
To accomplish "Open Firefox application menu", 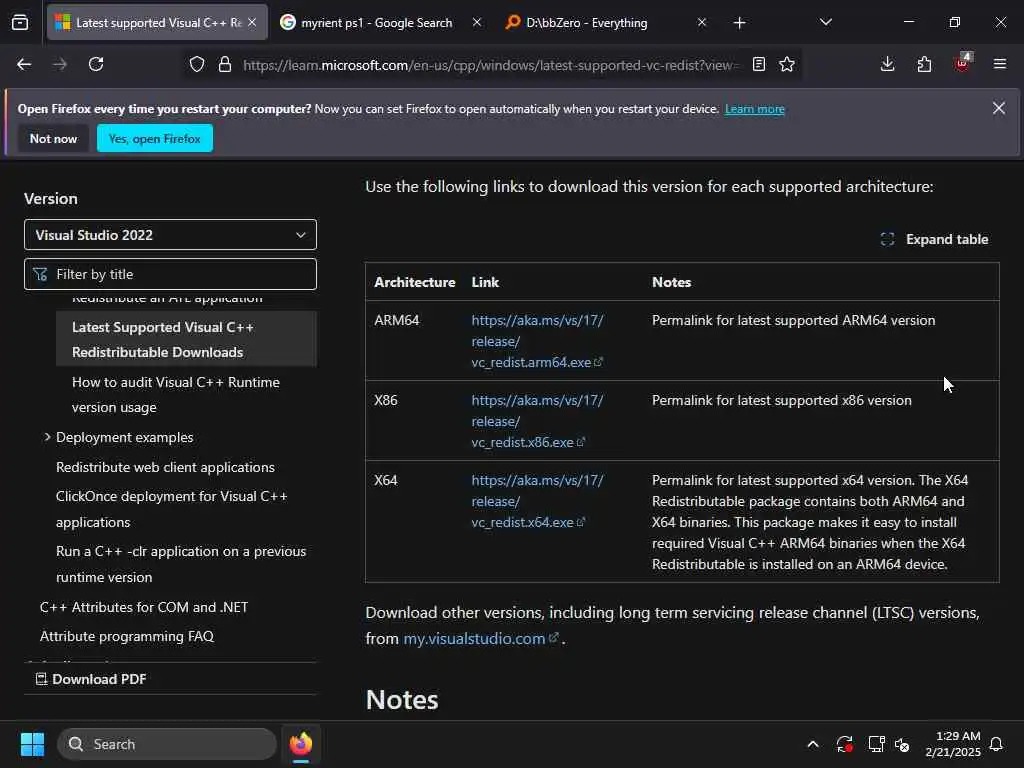I will pos(1000,64).
